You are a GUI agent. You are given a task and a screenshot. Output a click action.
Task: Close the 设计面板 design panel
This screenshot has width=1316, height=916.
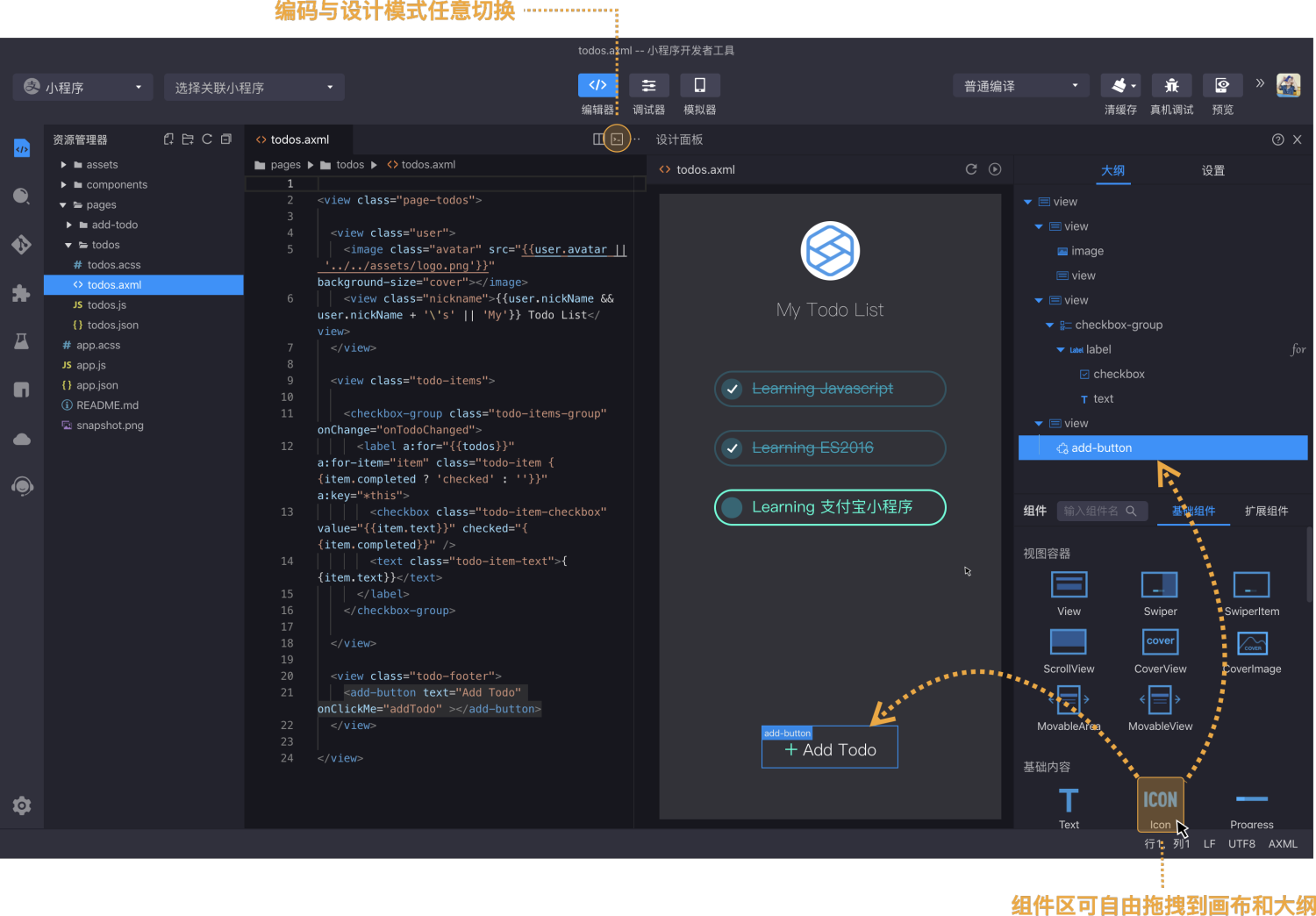pyautogui.click(x=1297, y=140)
